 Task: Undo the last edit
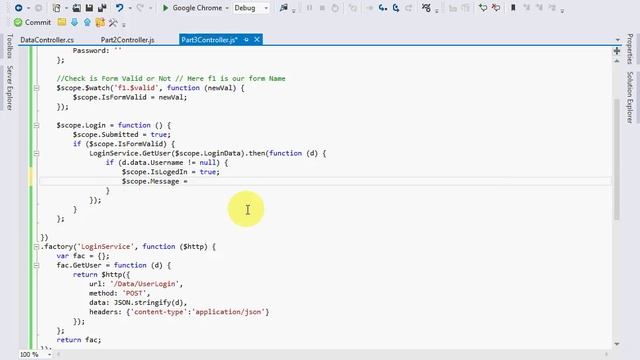119,8
